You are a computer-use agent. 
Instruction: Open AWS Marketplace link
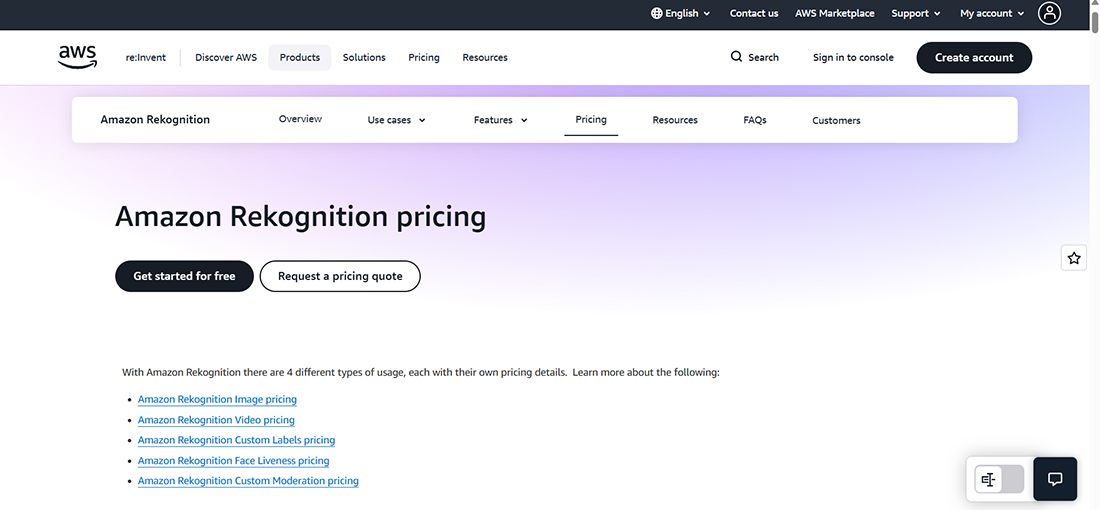click(835, 13)
